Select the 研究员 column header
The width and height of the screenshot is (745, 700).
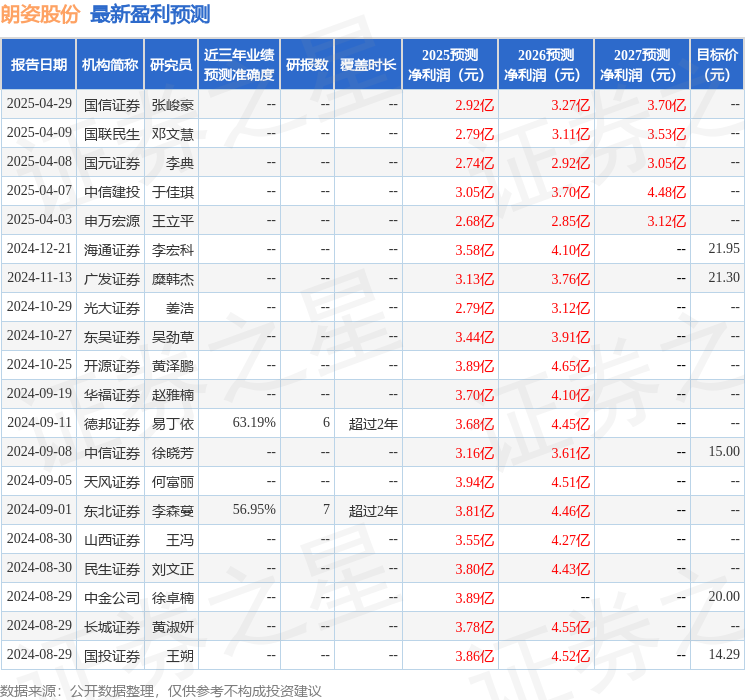pos(171,65)
